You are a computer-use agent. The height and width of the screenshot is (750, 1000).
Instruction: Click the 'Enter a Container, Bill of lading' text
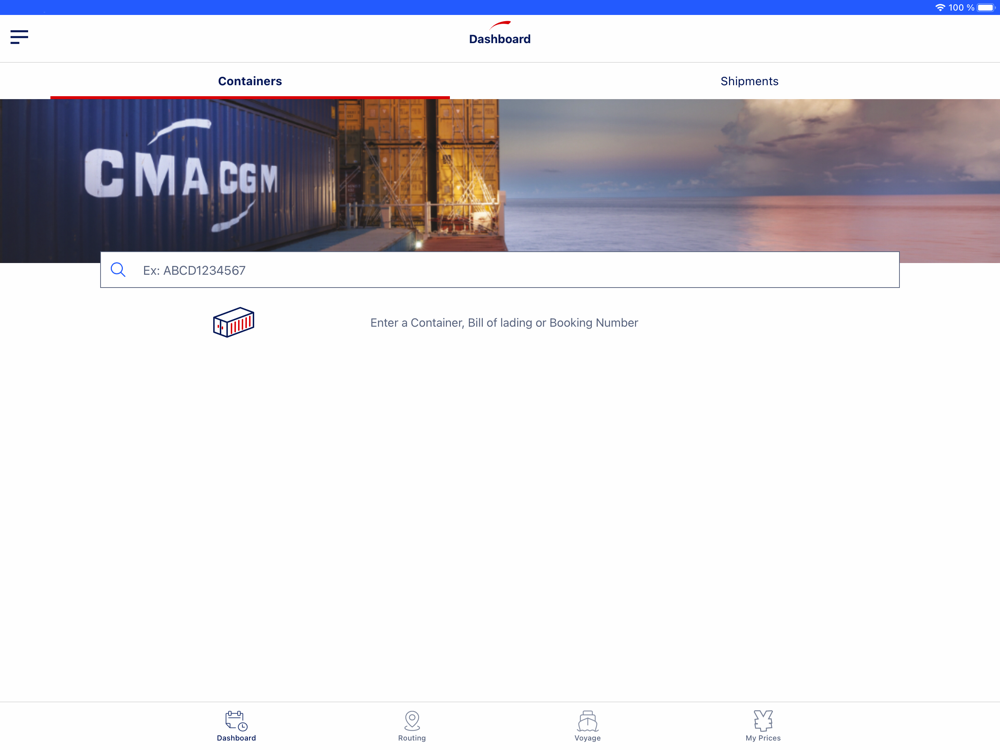(x=504, y=323)
